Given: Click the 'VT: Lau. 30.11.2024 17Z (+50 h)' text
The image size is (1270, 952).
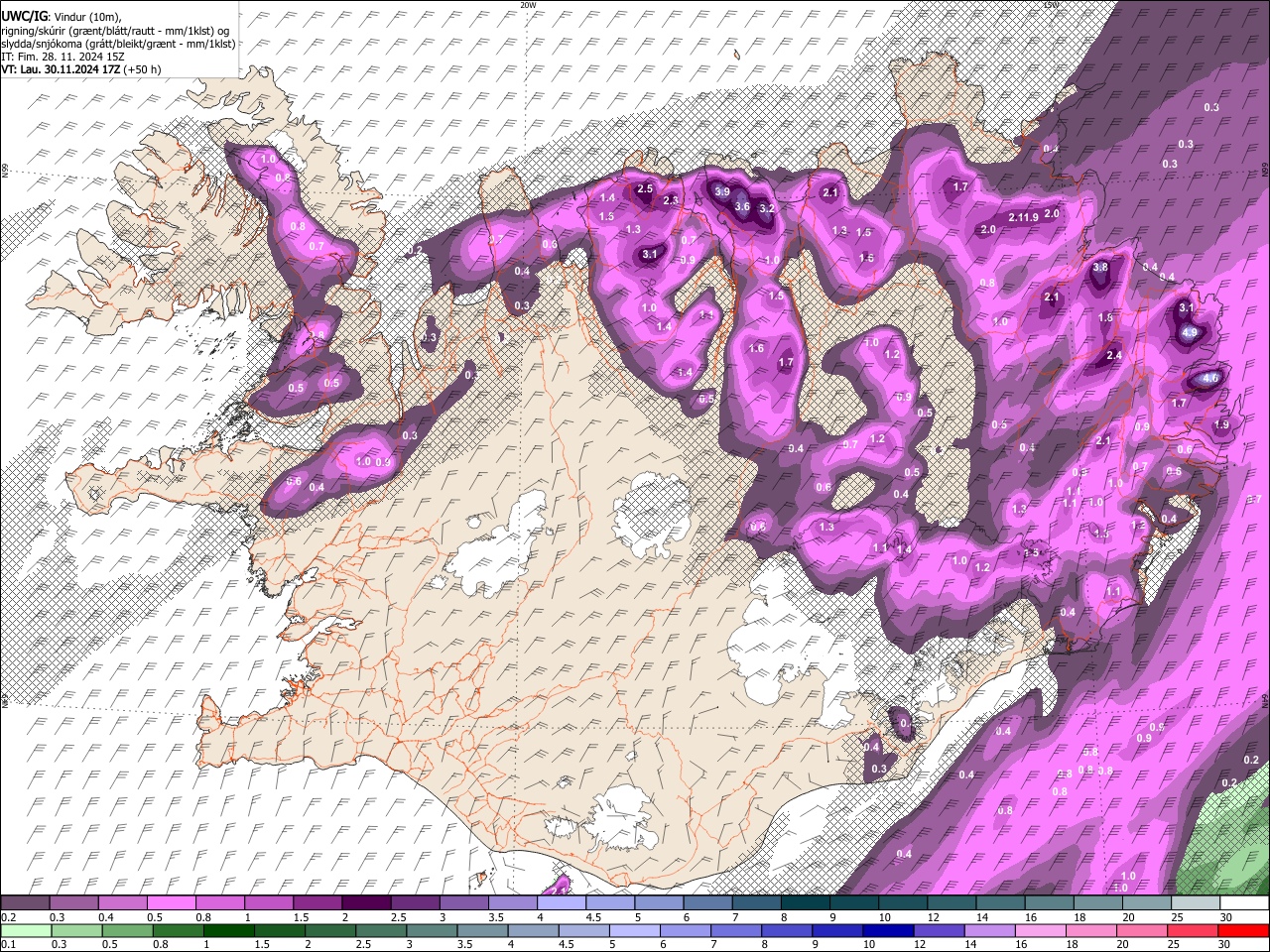Looking at the screenshot, I should click(x=81, y=69).
